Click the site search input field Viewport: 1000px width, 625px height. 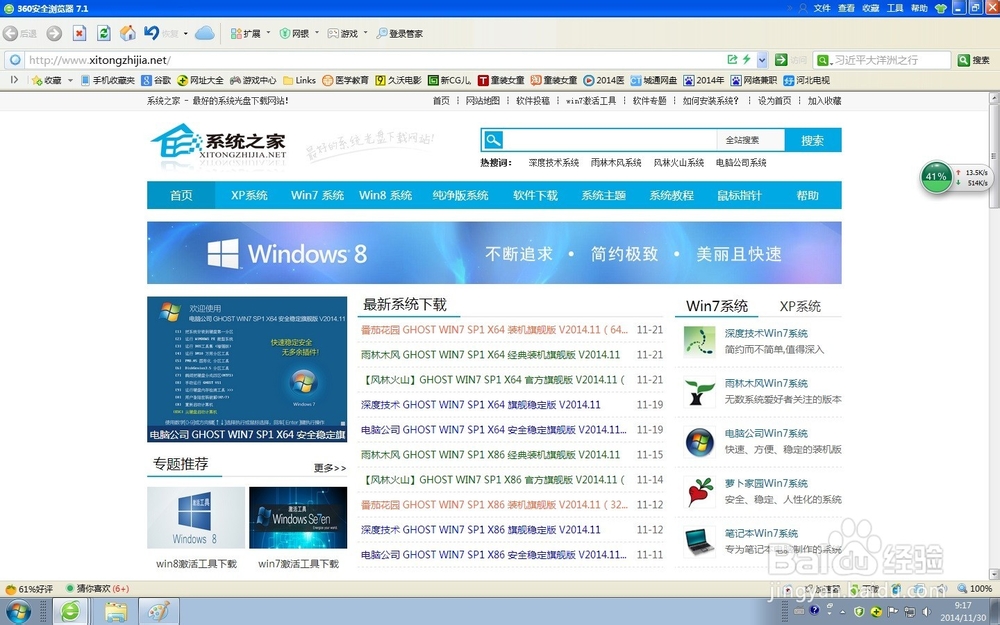click(x=610, y=140)
